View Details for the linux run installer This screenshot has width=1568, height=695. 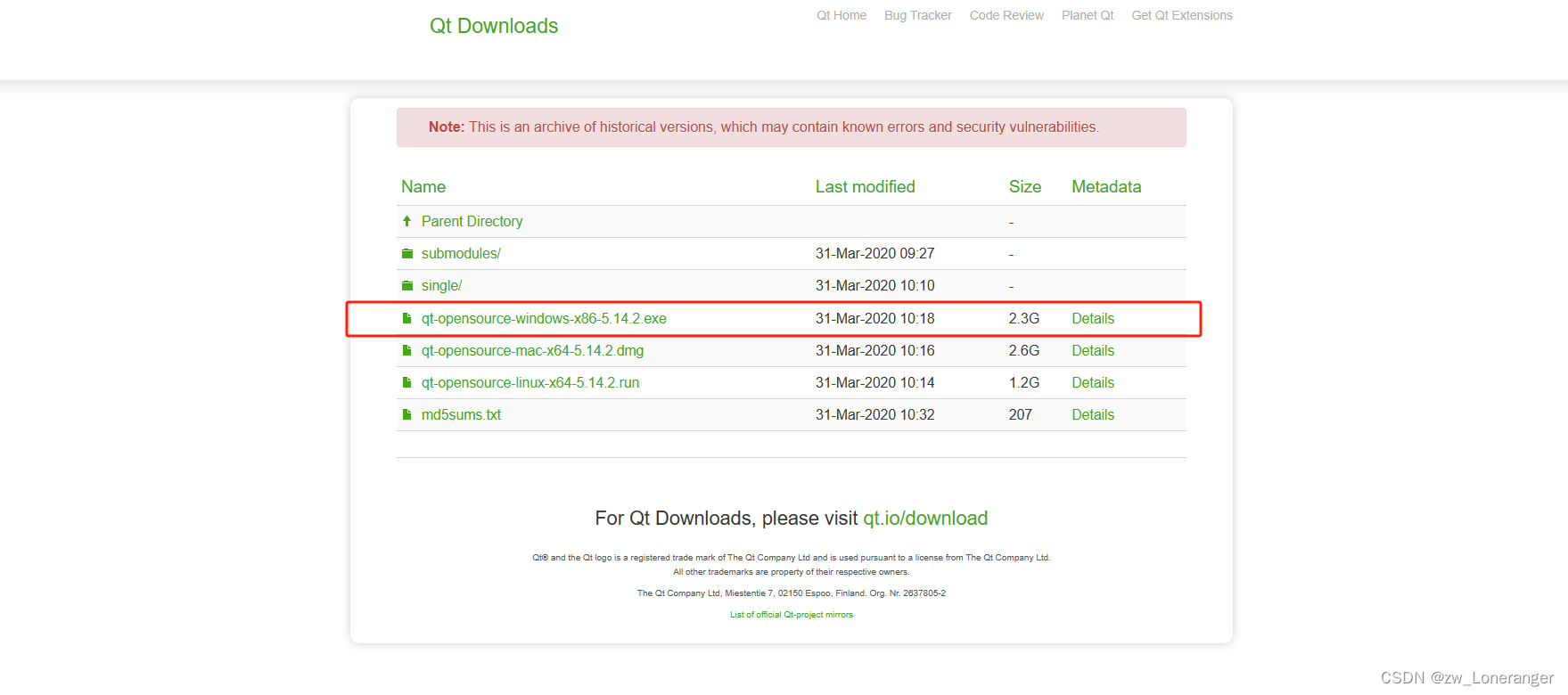1093,383
